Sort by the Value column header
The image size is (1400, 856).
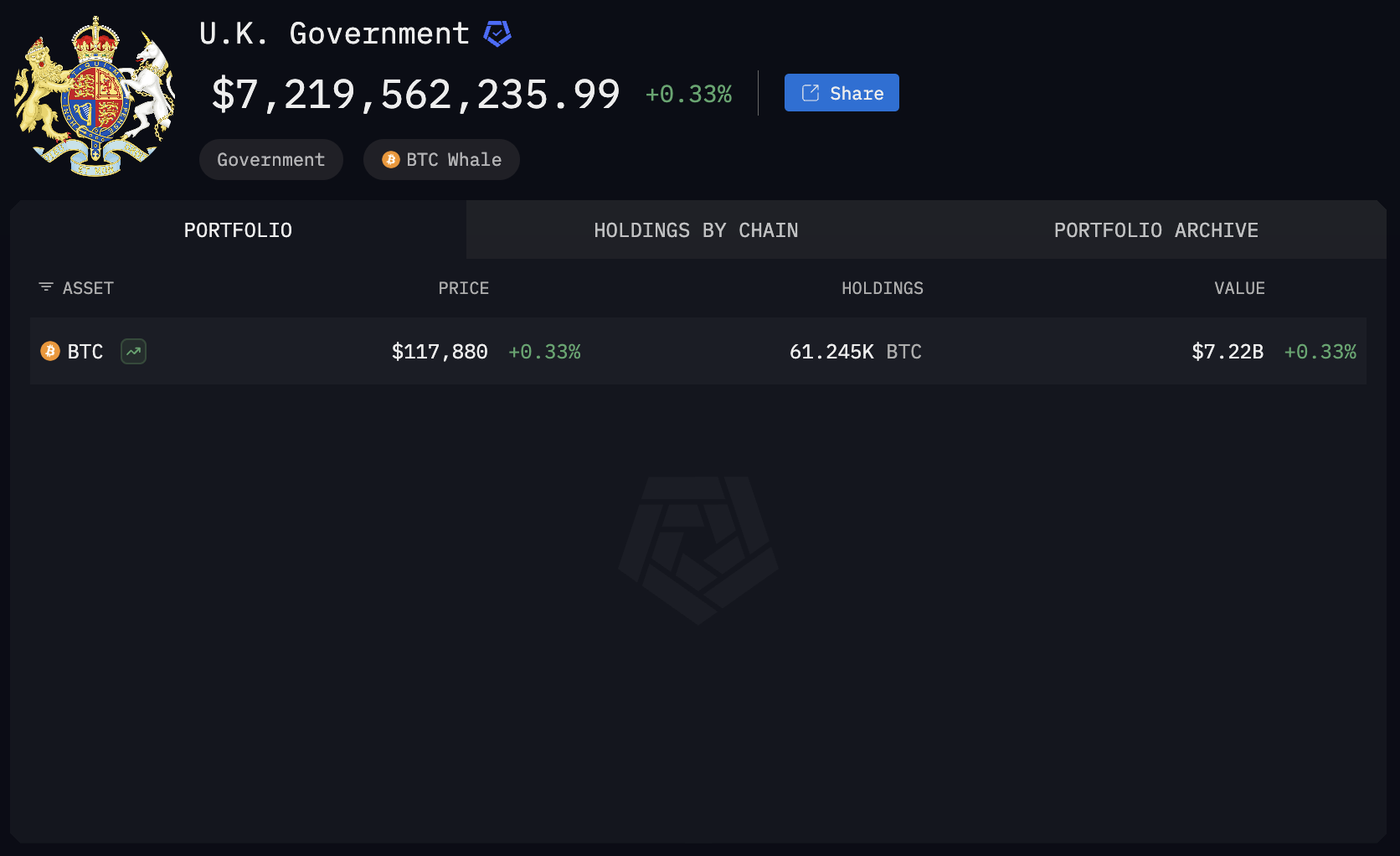(x=1239, y=288)
